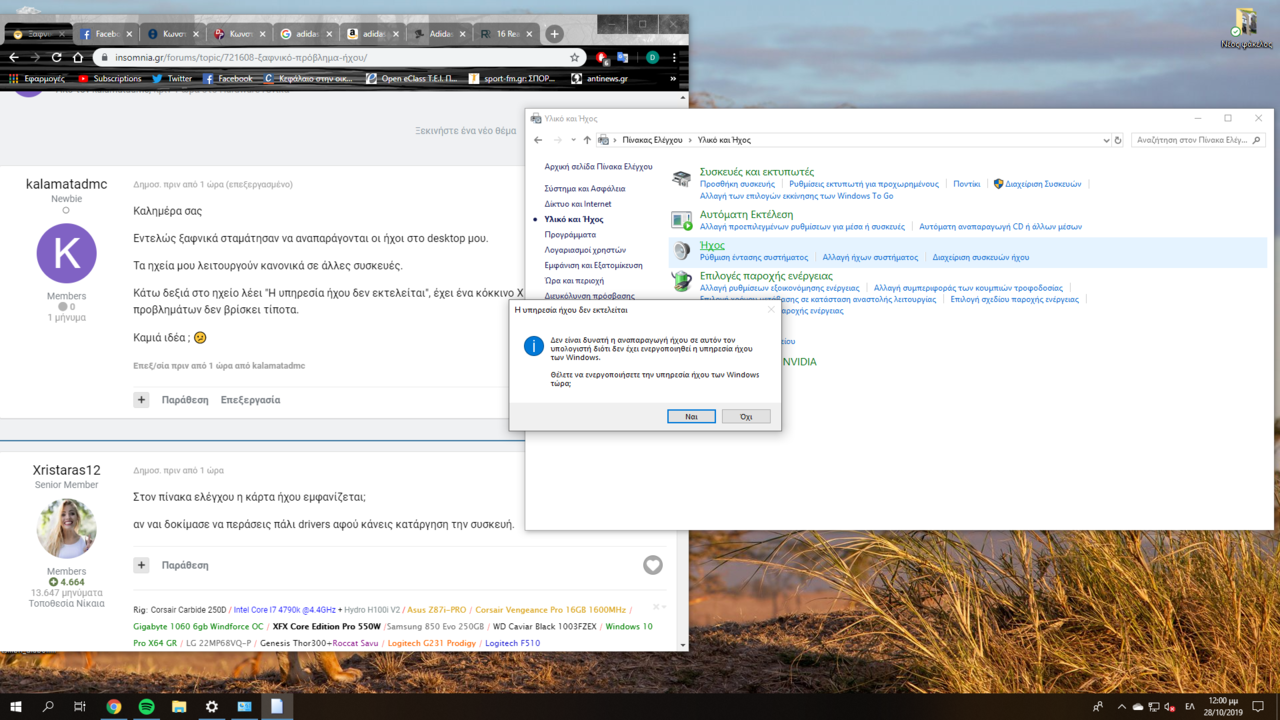
Task: Open the Twitter bookmark
Action: (171, 78)
